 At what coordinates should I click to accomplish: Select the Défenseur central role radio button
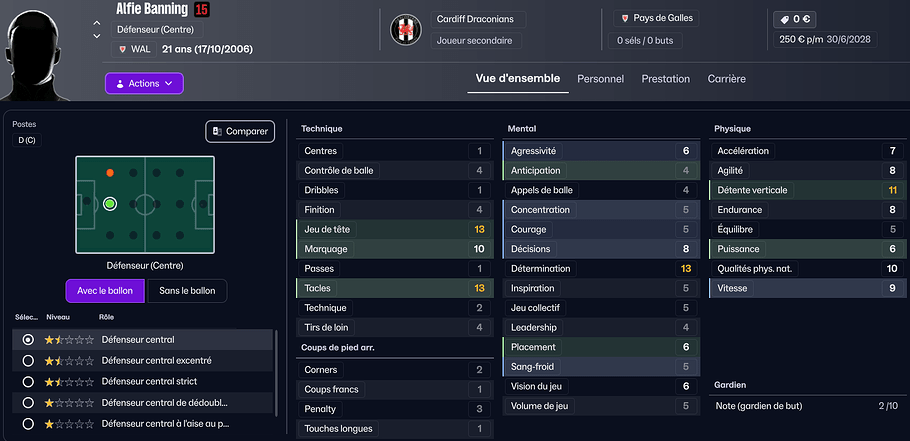coord(28,340)
